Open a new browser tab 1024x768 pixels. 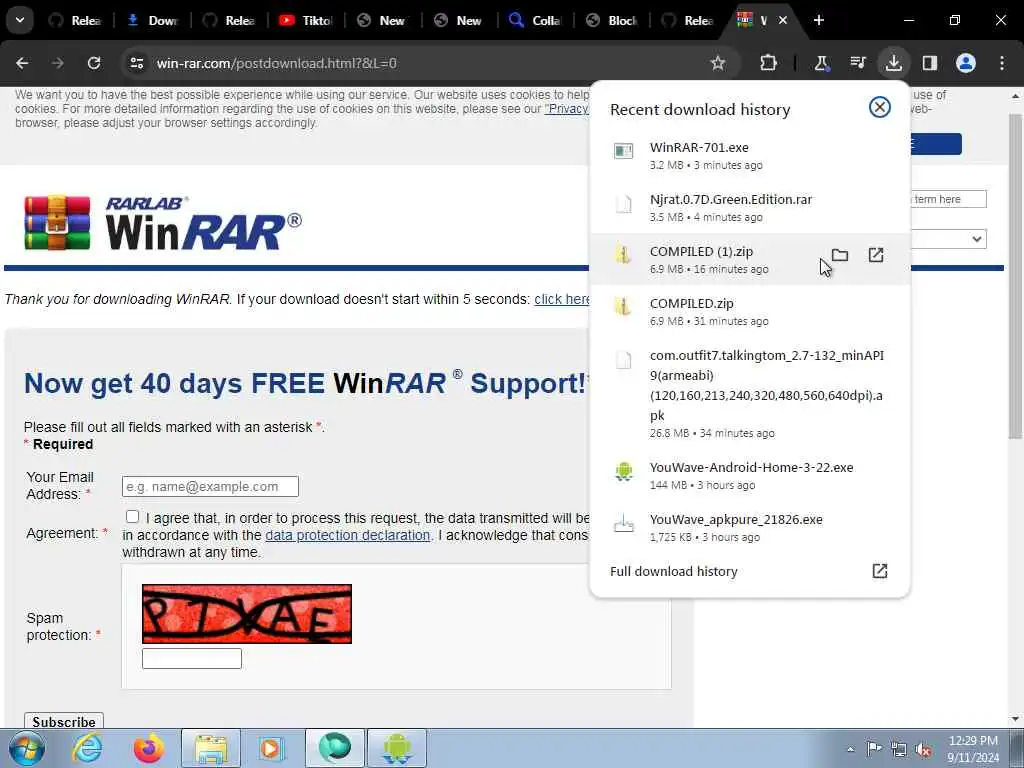[x=819, y=20]
